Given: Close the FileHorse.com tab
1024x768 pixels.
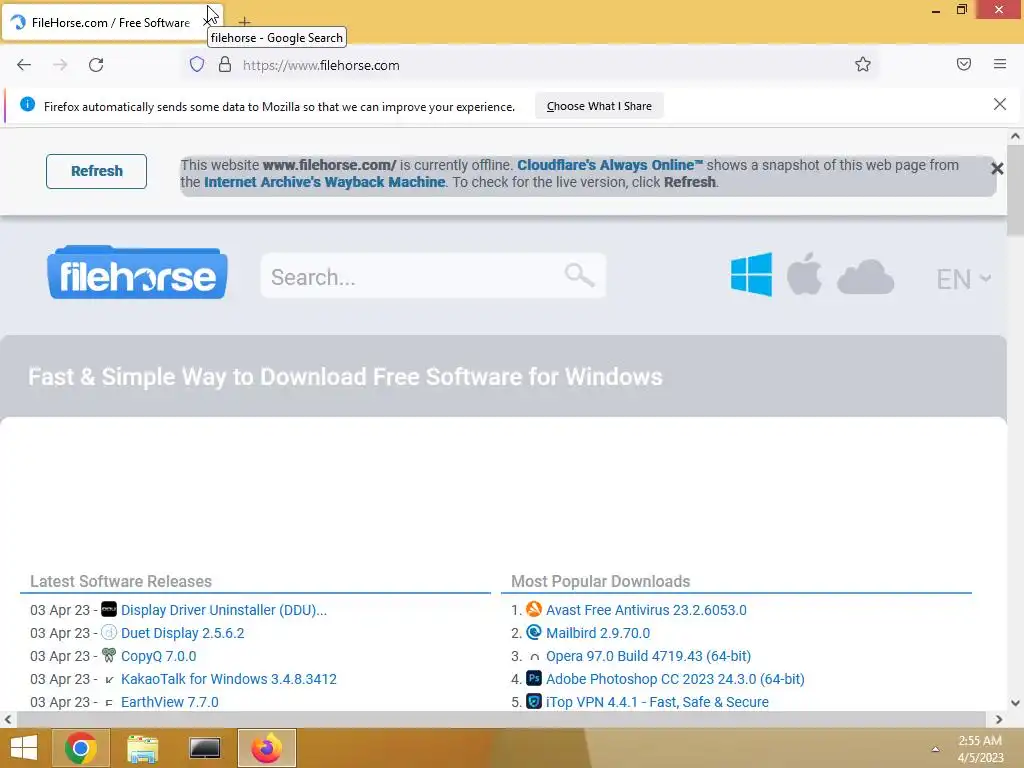Looking at the screenshot, I should coord(208,22).
